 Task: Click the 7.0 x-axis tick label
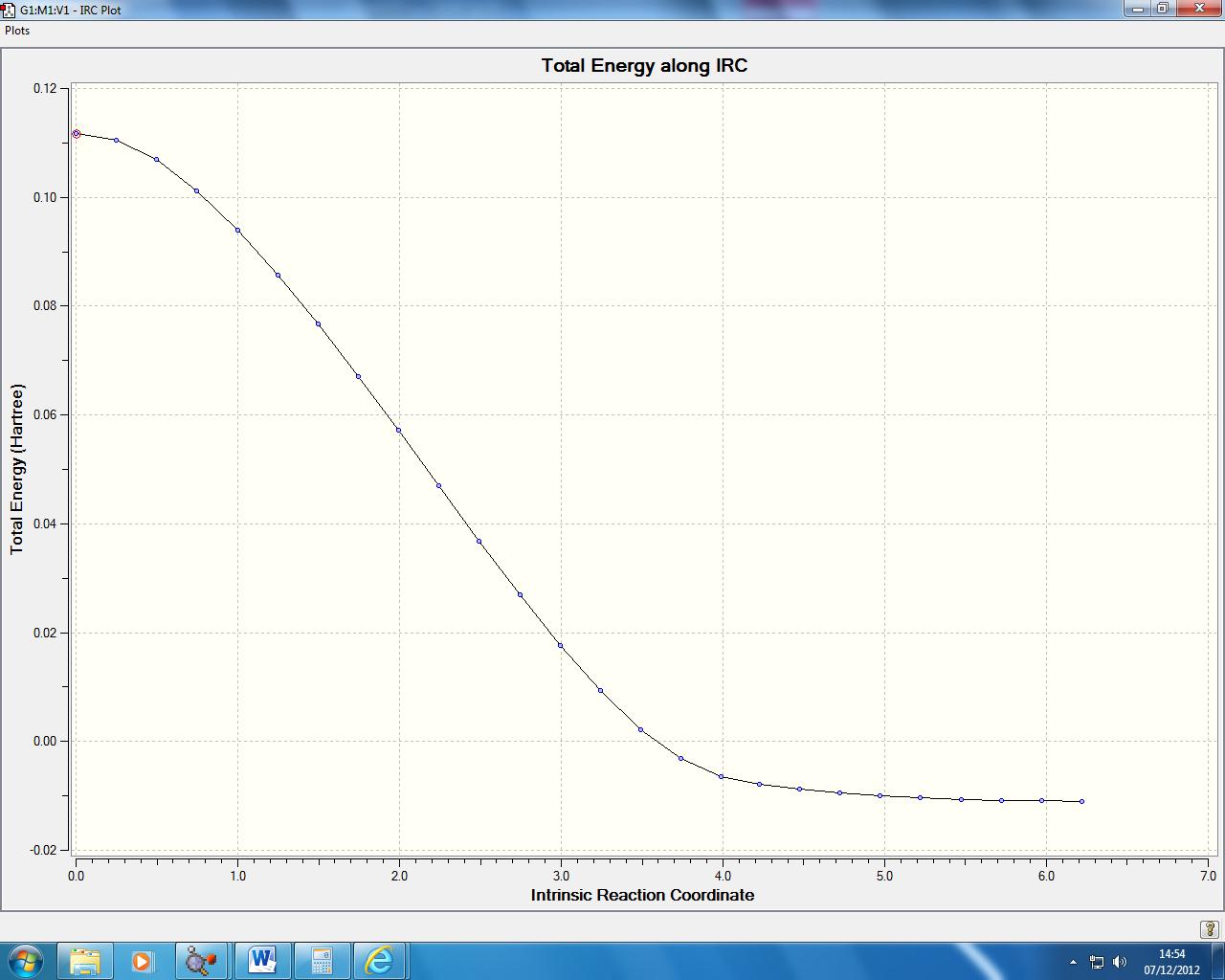click(x=1208, y=876)
